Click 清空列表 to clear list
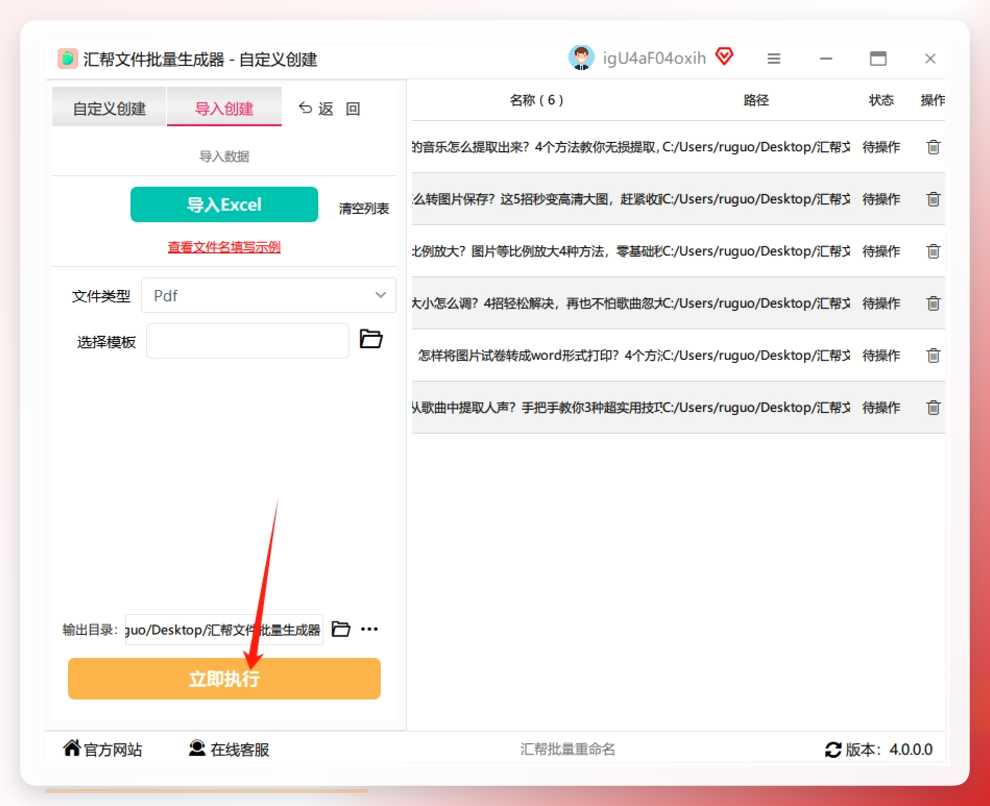990x806 pixels. click(x=364, y=208)
